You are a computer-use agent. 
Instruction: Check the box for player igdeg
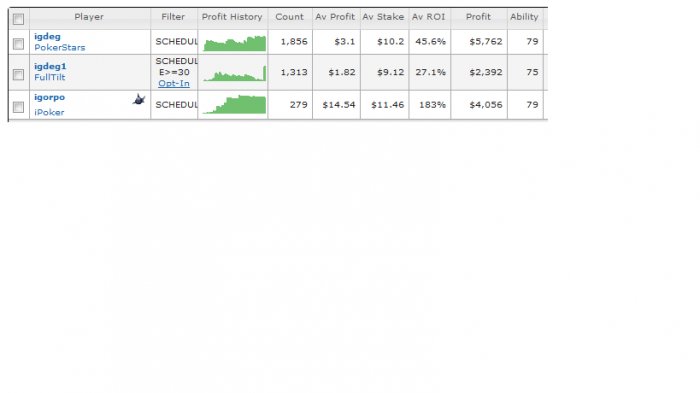(x=18, y=43)
